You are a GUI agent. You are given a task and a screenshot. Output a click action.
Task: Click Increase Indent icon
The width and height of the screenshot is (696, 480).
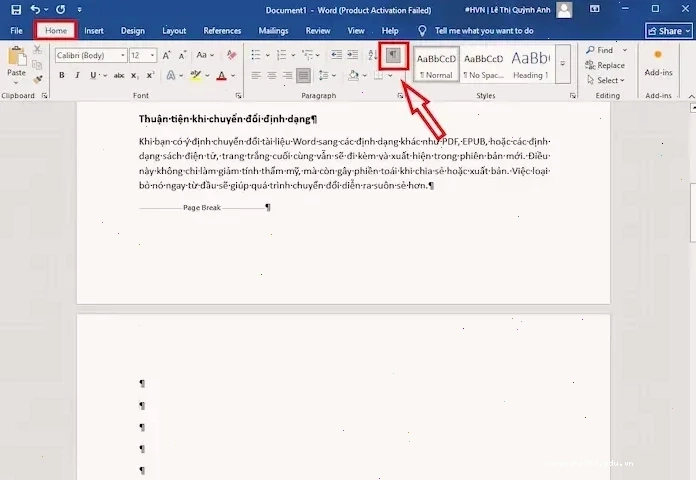pos(353,55)
